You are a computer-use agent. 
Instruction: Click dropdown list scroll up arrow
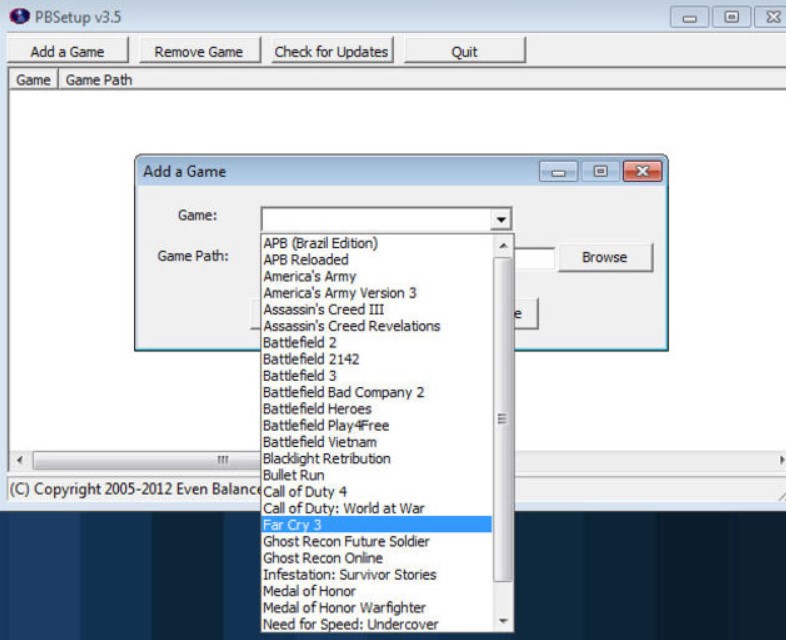[x=503, y=246]
